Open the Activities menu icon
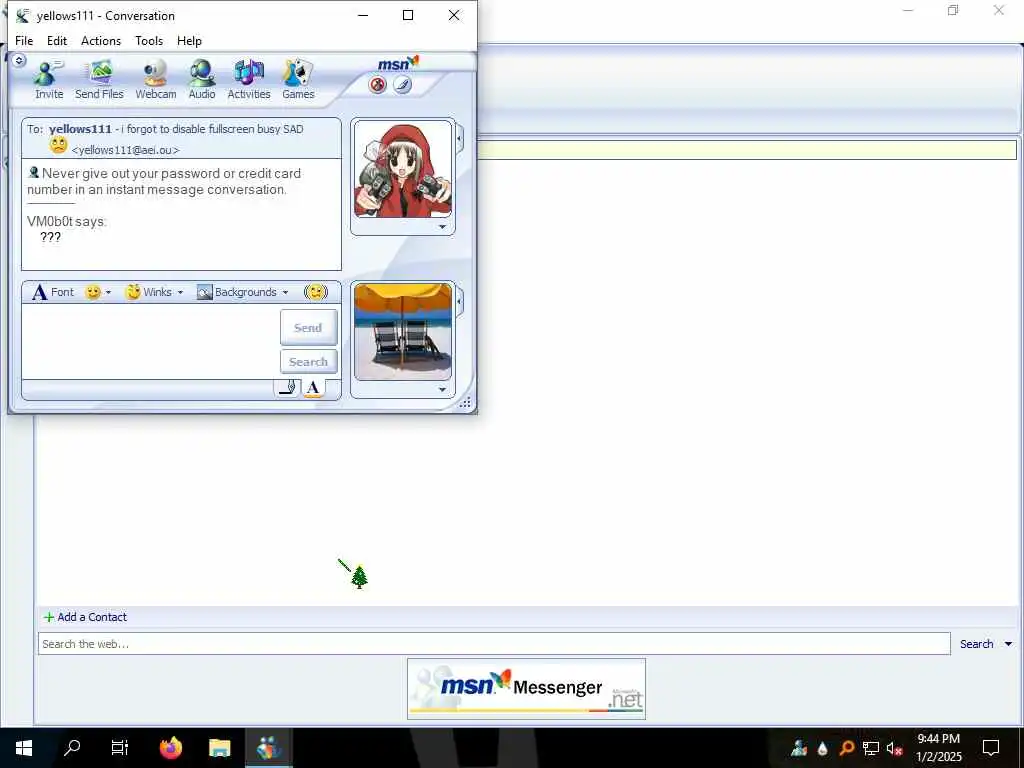This screenshot has height=768, width=1024. 249,79
